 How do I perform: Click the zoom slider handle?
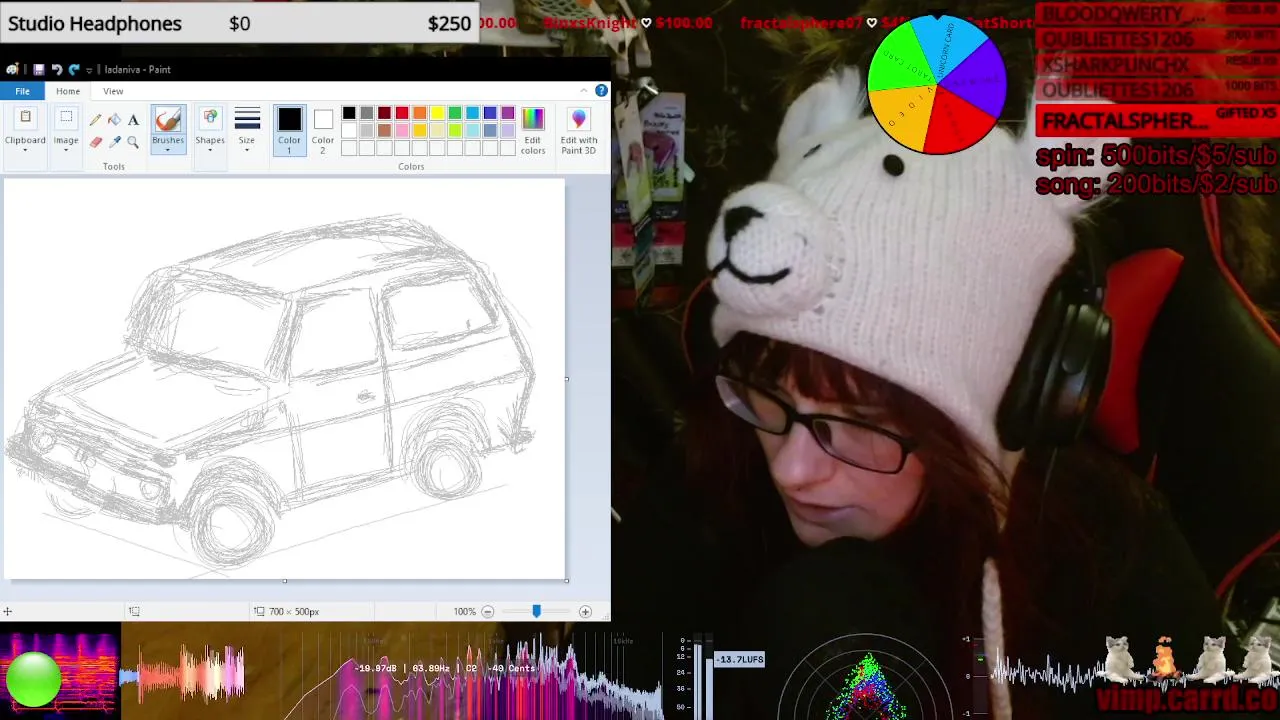[x=536, y=611]
